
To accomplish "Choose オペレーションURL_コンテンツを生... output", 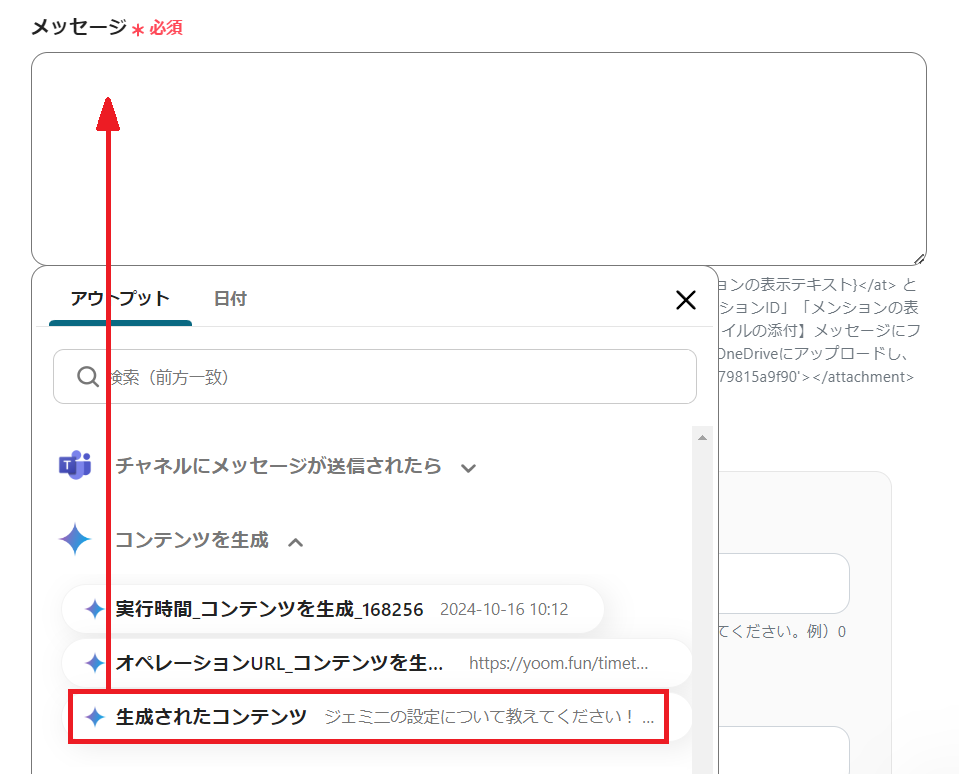I will coord(377,663).
